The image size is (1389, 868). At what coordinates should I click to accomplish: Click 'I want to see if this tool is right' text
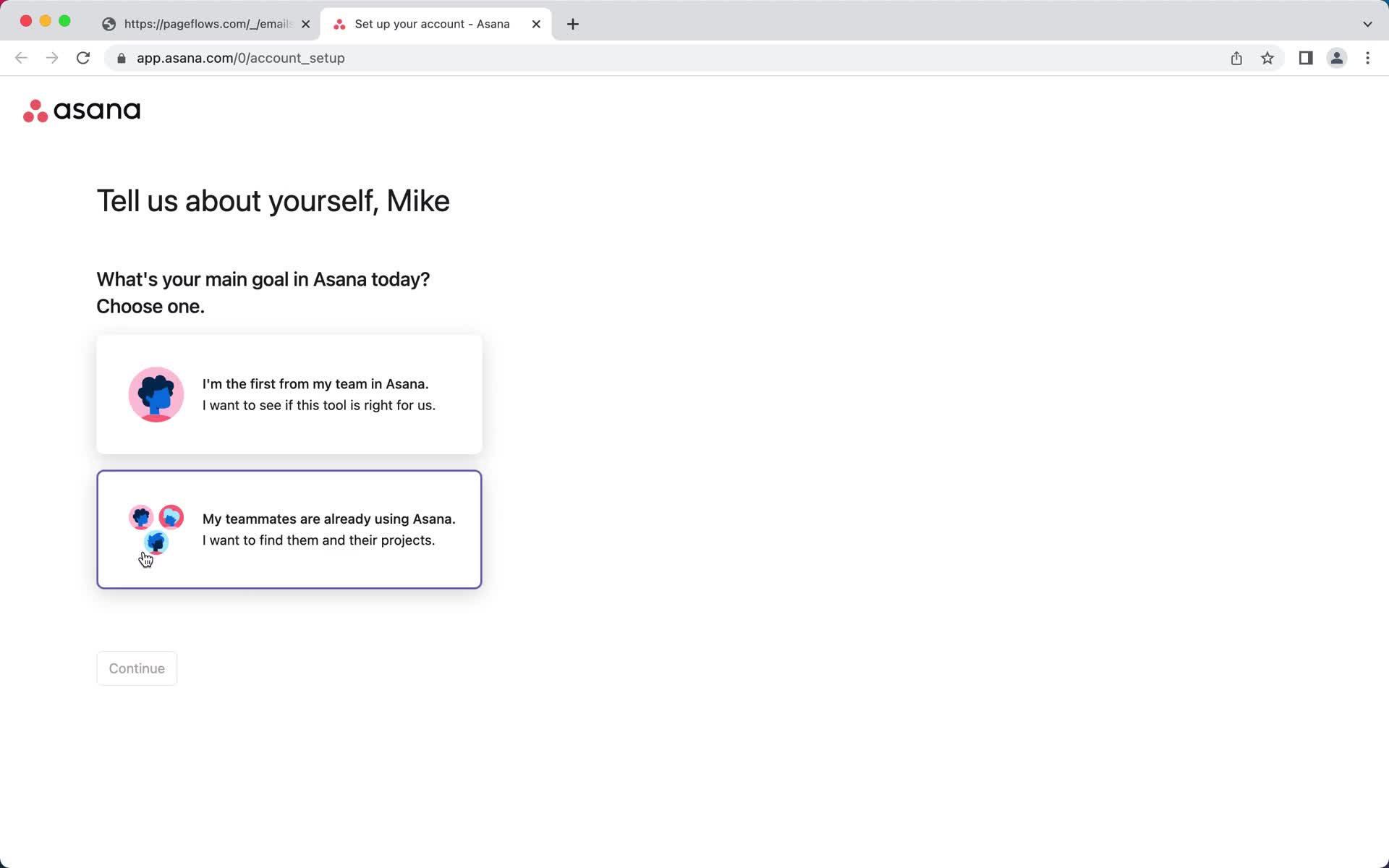tap(319, 405)
